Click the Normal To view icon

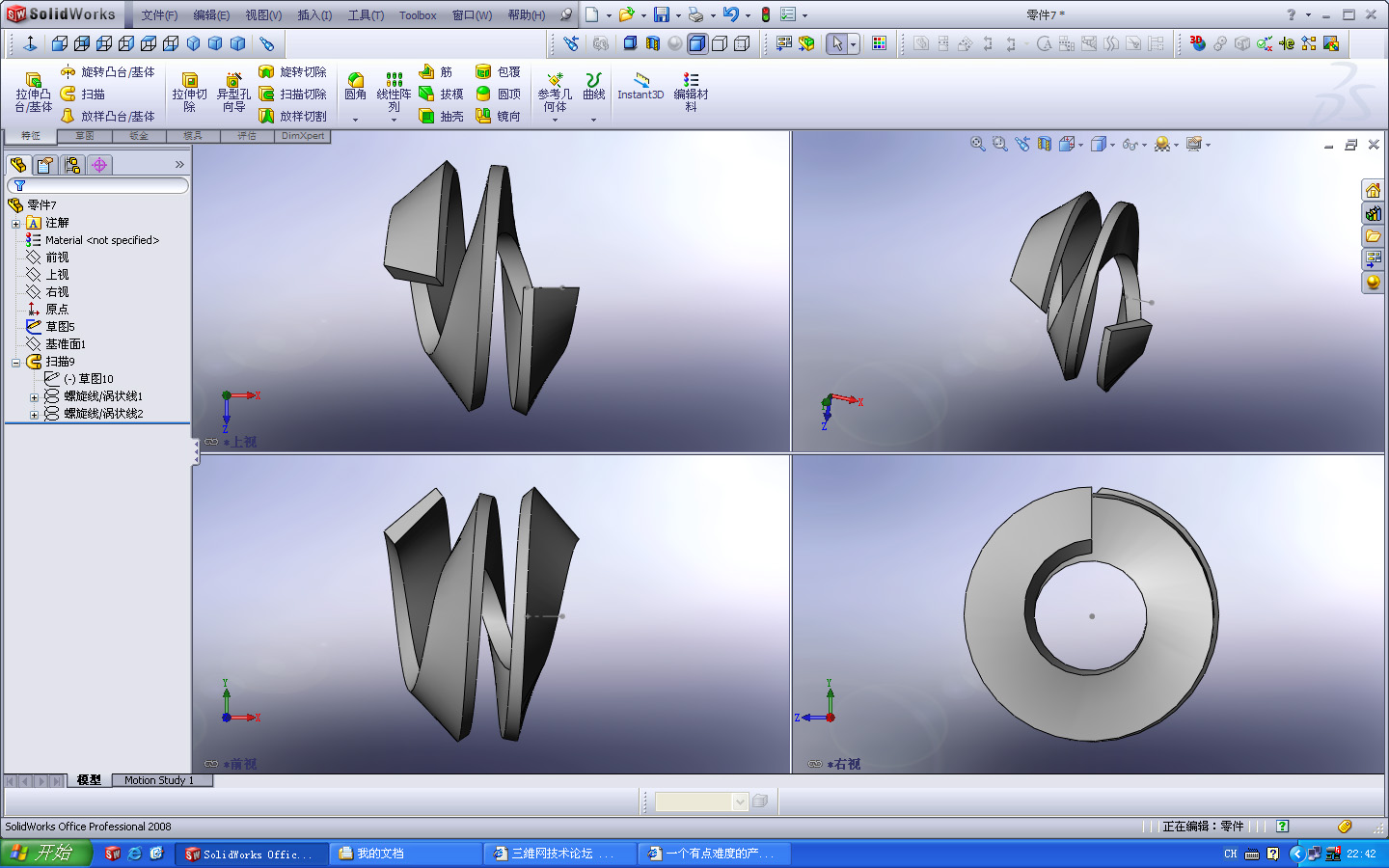point(30,43)
